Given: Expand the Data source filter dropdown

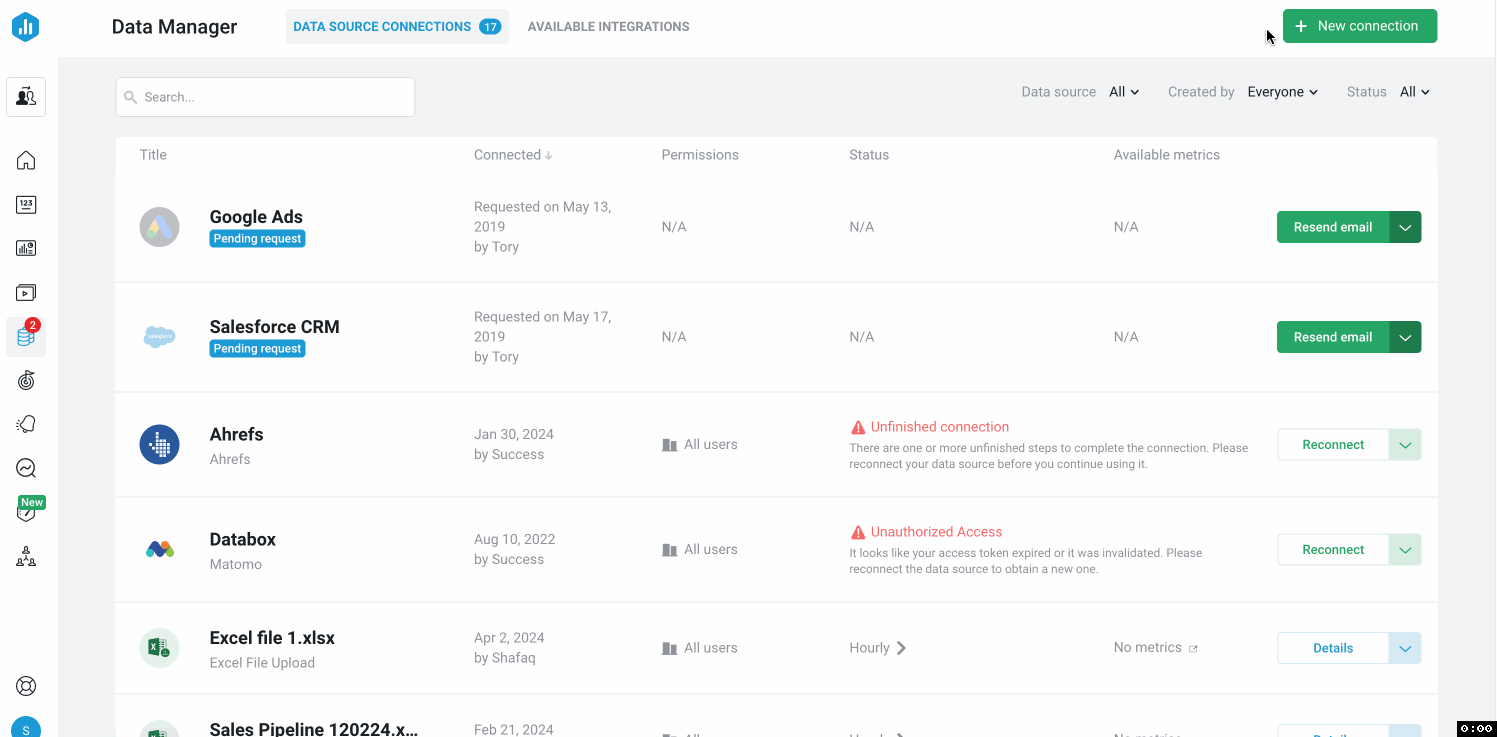Looking at the screenshot, I should click(1124, 92).
